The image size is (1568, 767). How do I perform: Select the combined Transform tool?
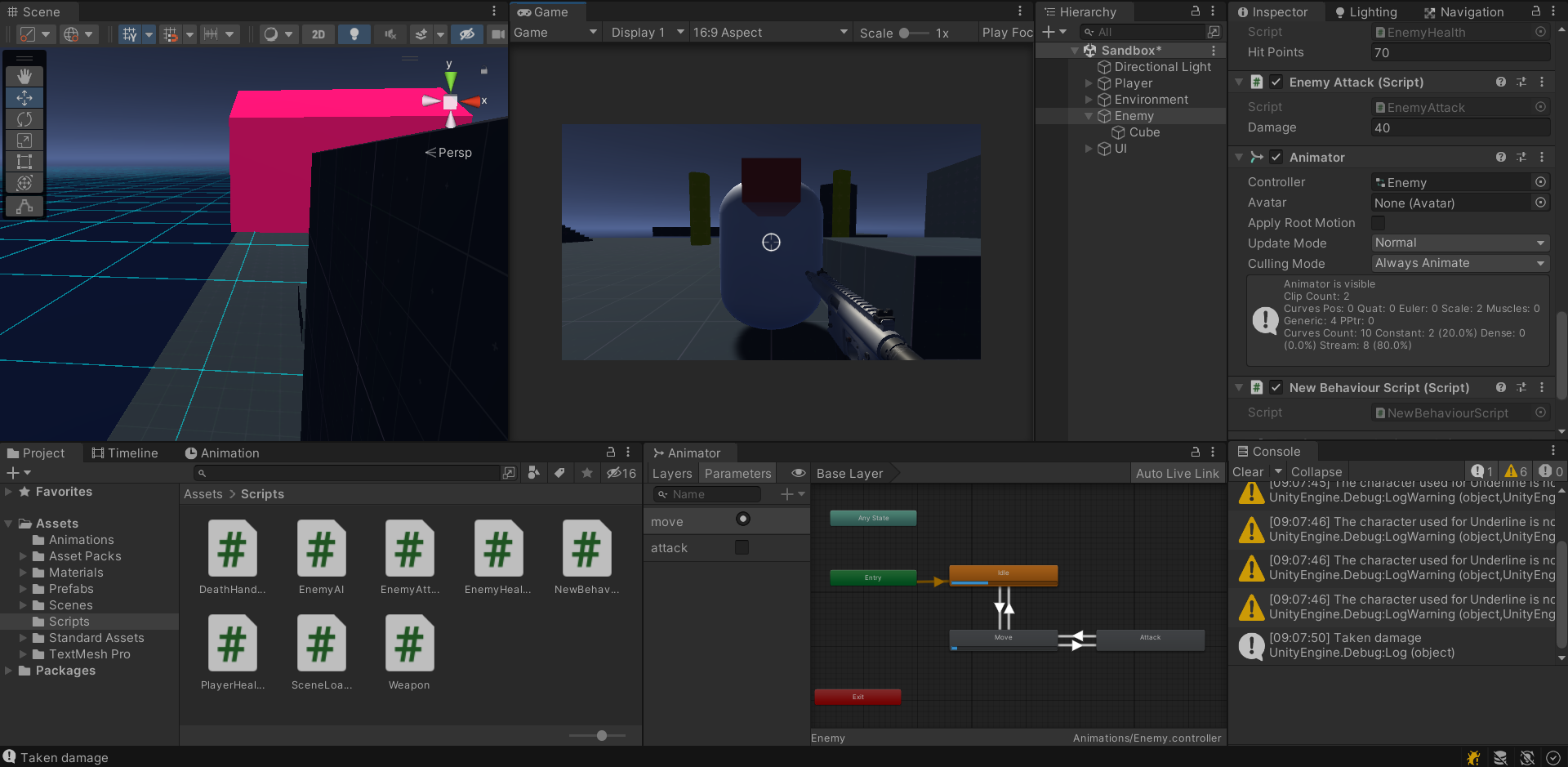point(24,183)
